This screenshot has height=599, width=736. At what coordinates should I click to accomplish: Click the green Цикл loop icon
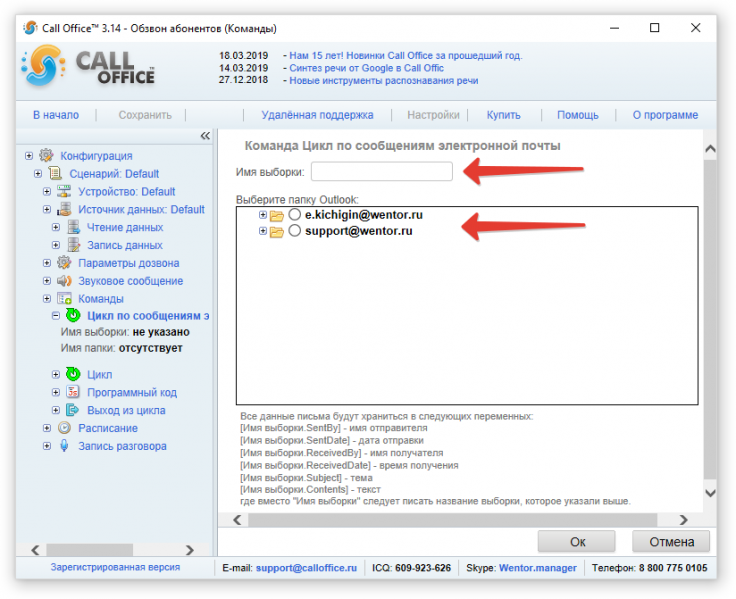(73, 374)
